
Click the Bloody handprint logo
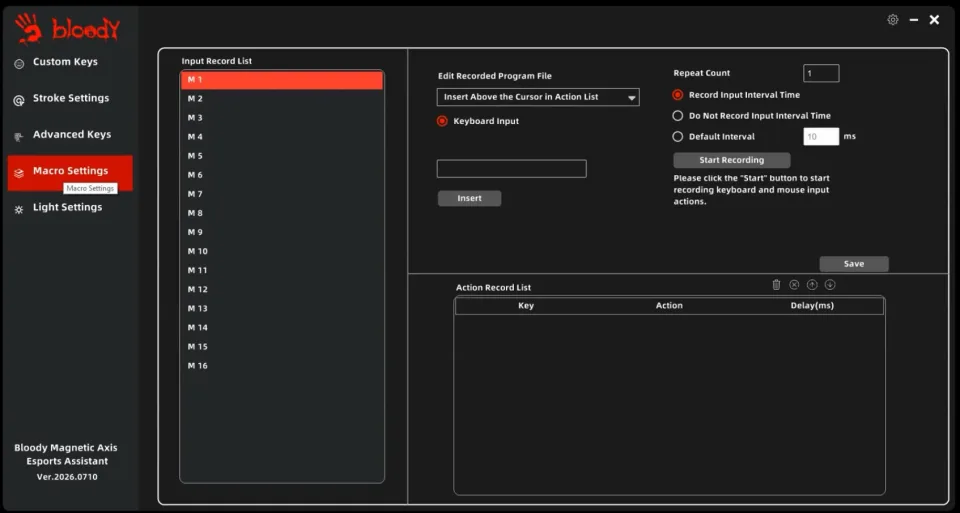[28, 29]
